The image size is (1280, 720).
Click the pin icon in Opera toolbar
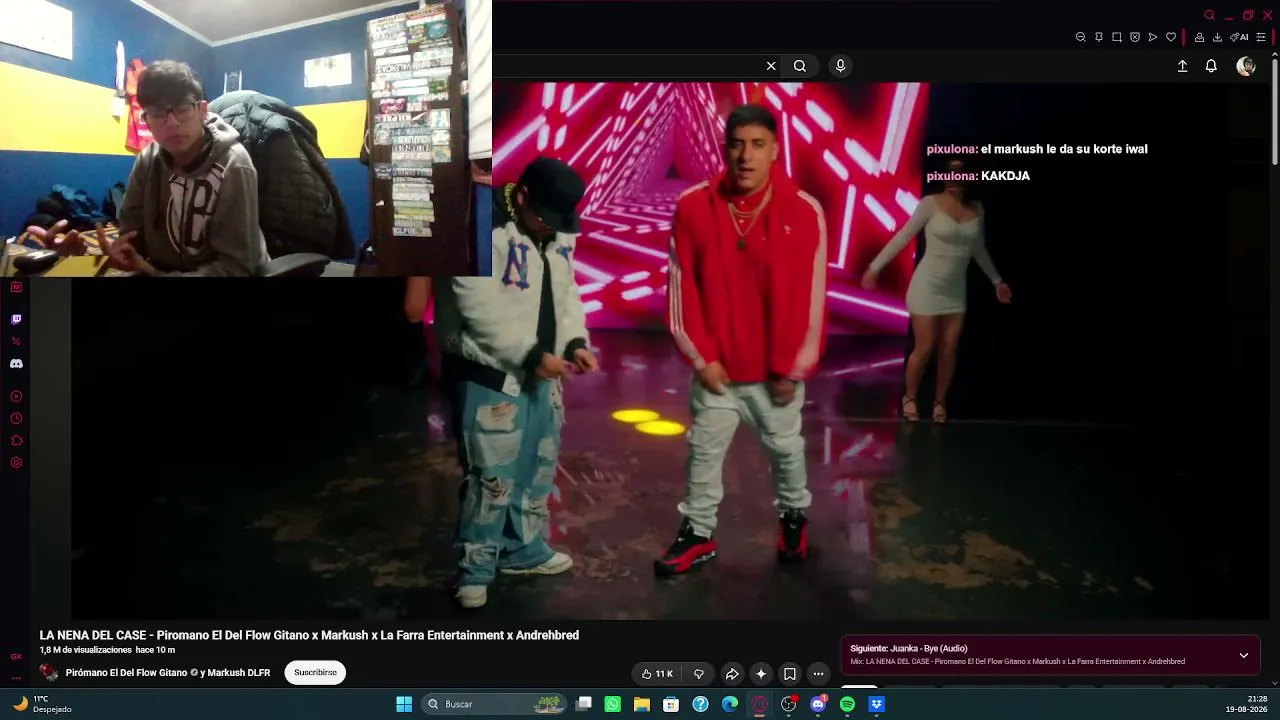pos(1099,37)
